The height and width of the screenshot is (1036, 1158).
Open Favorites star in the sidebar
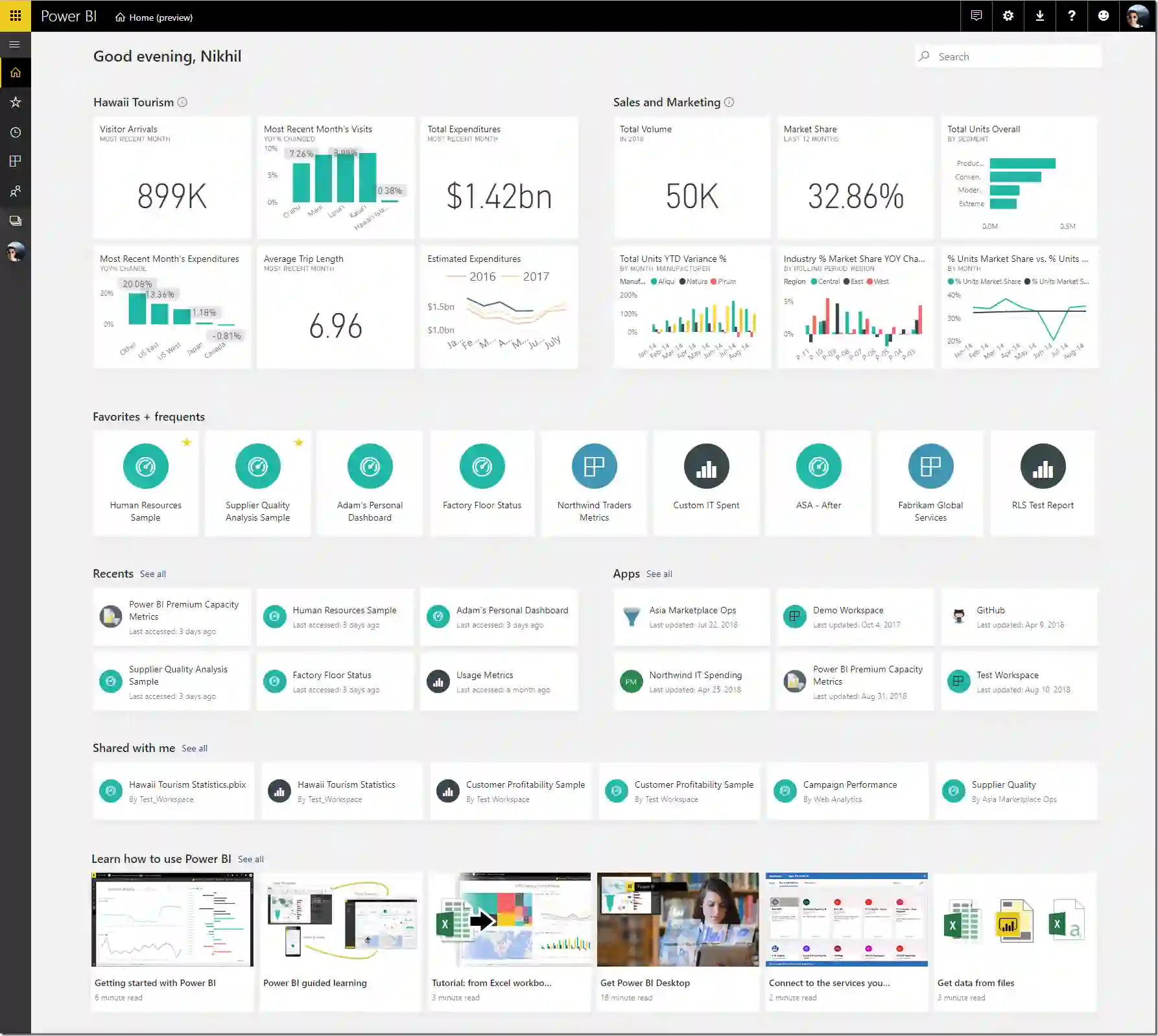coord(16,102)
